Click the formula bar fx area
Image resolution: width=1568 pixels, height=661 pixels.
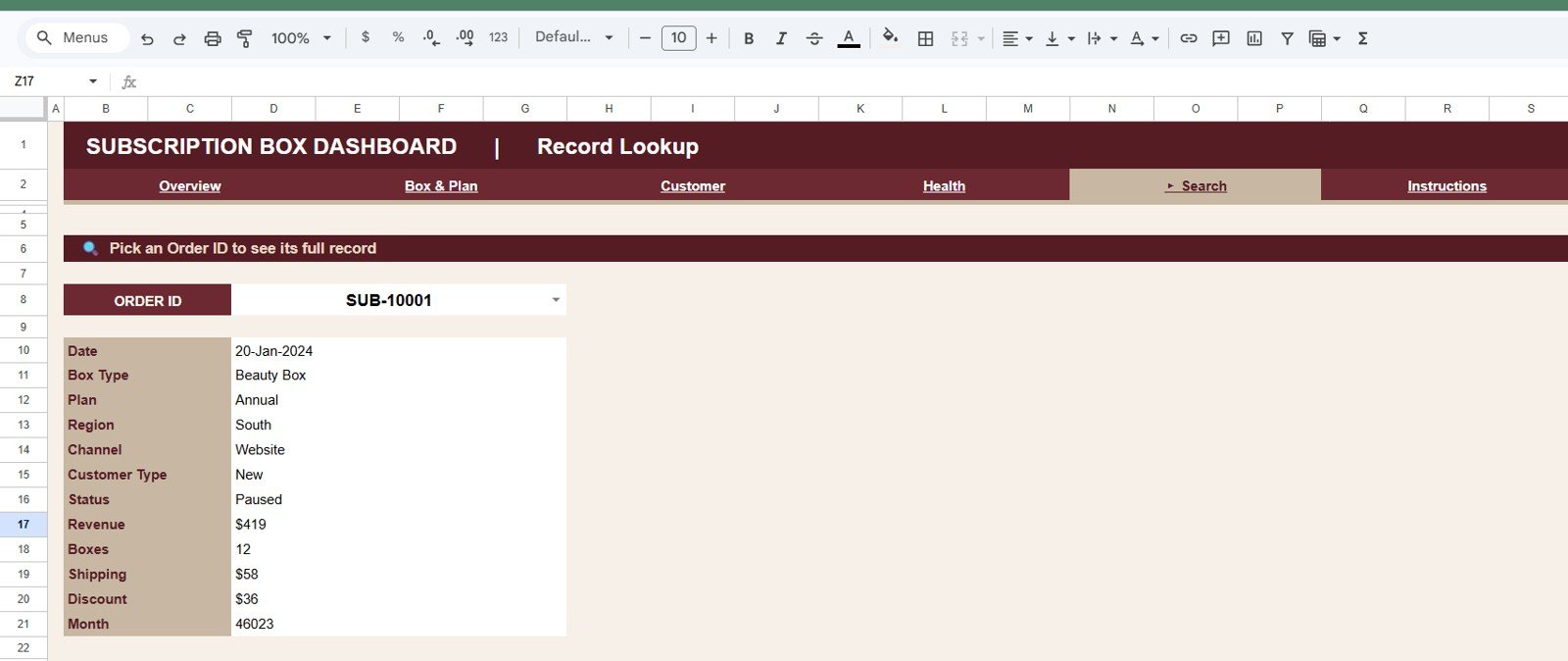(129, 82)
